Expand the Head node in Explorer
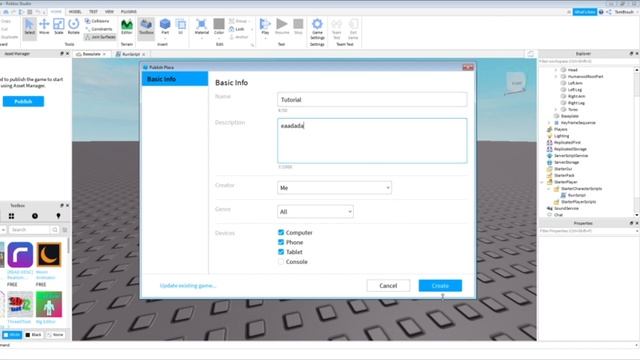The height and width of the screenshot is (360, 640). coord(556,70)
